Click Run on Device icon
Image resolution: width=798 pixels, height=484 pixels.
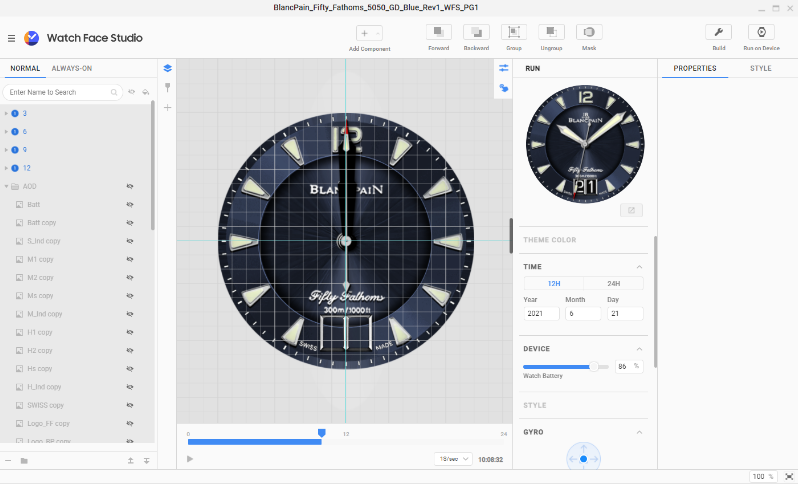coord(761,32)
